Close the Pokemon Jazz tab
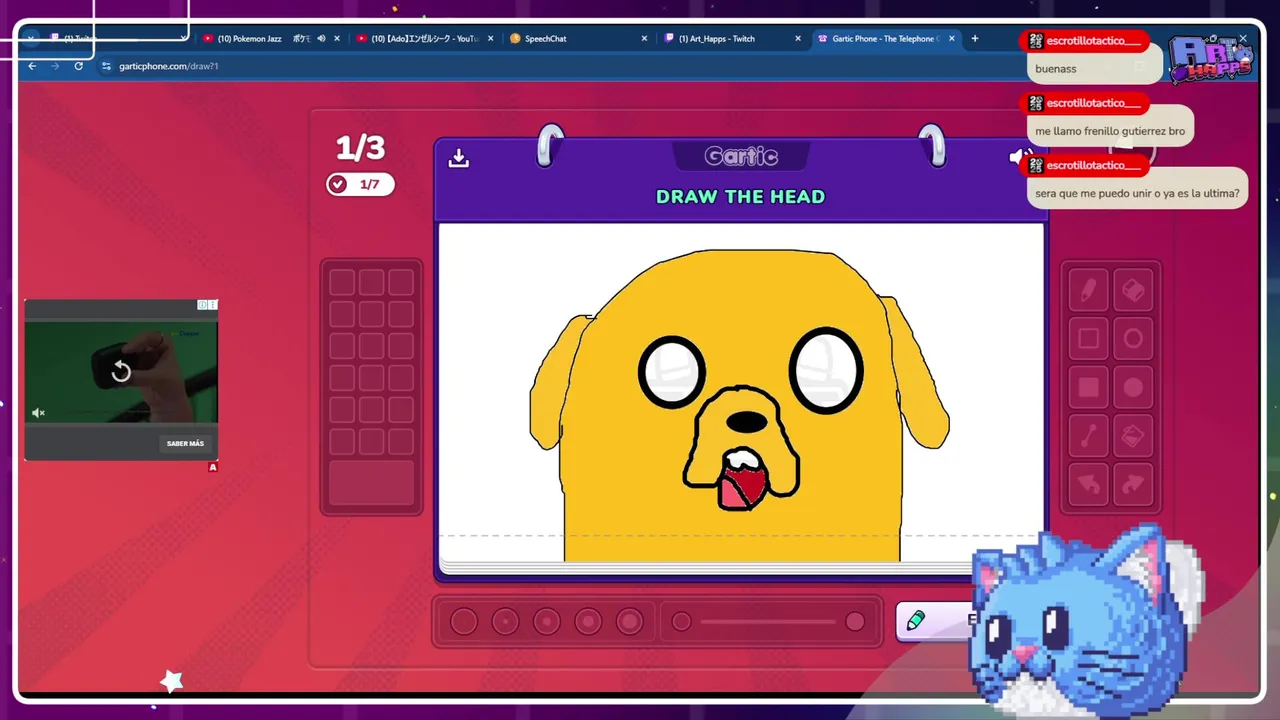Image resolution: width=1280 pixels, height=720 pixels. [337, 39]
